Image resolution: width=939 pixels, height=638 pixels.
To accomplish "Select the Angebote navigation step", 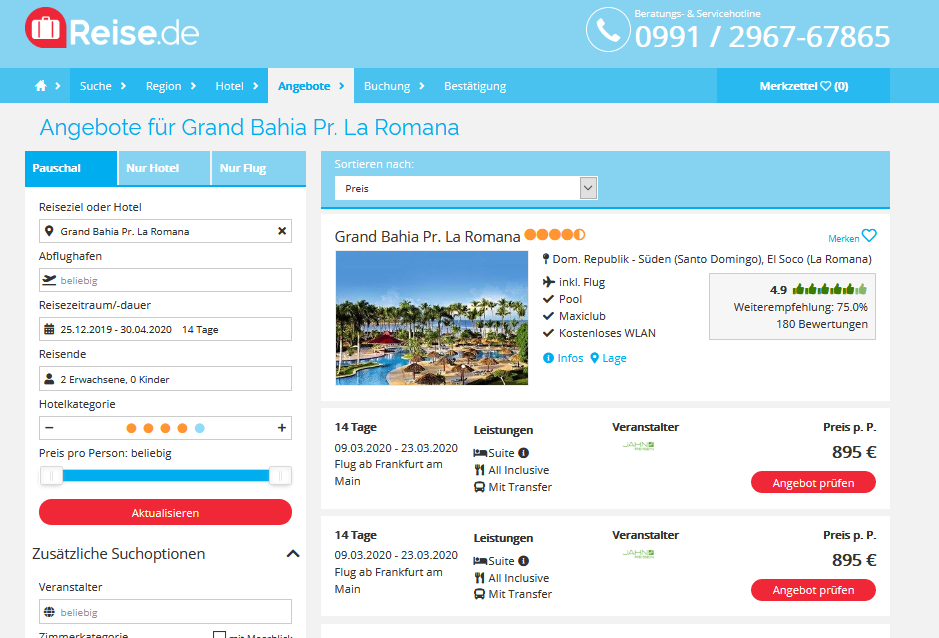I will coord(311,86).
